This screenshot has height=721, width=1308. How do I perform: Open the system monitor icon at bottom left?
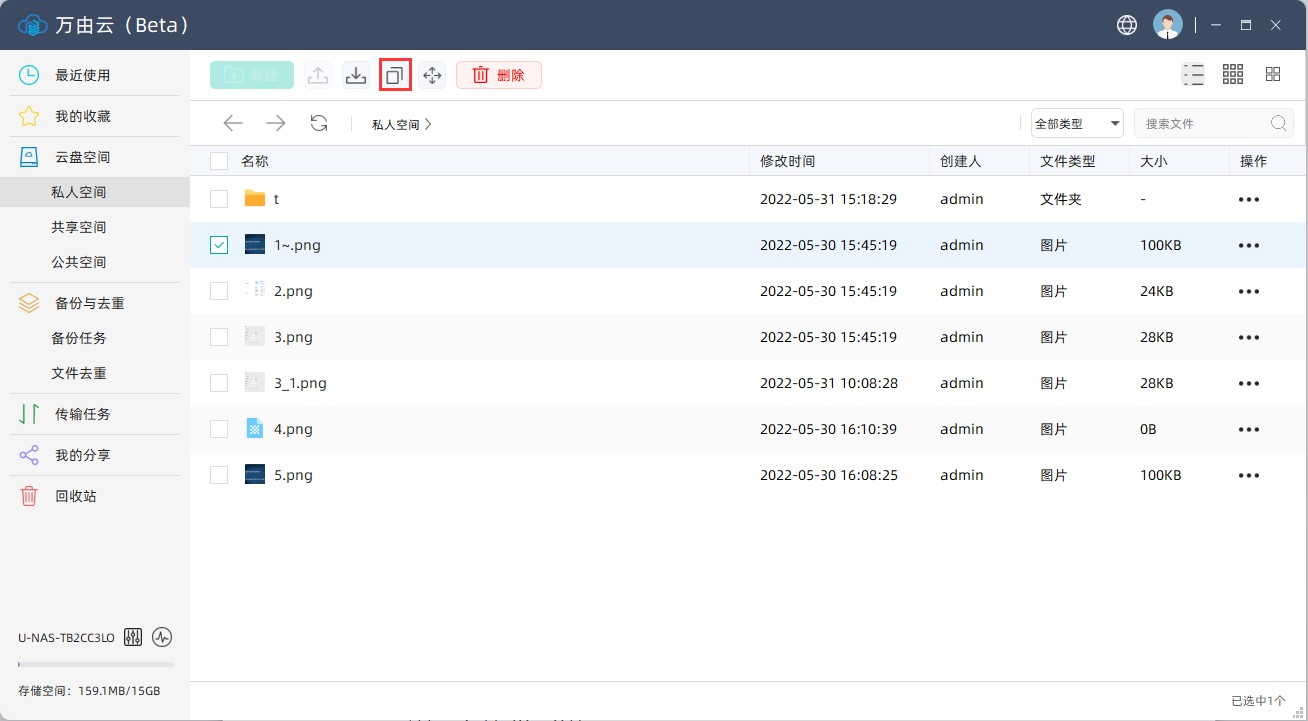tap(161, 637)
